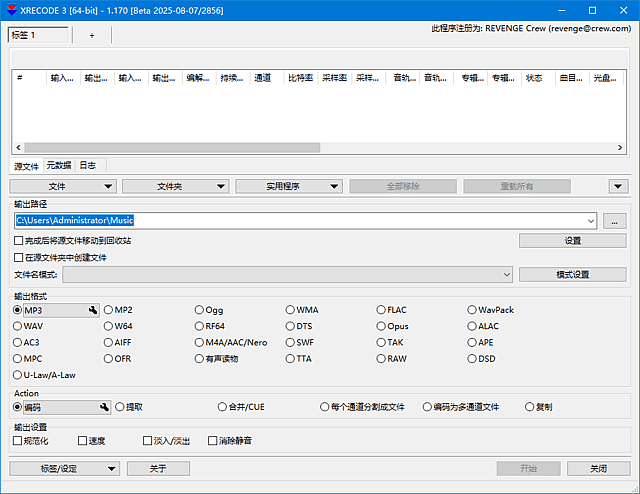Switch to the 元数据 tab
Image resolution: width=640 pixels, height=494 pixels.
(x=59, y=165)
